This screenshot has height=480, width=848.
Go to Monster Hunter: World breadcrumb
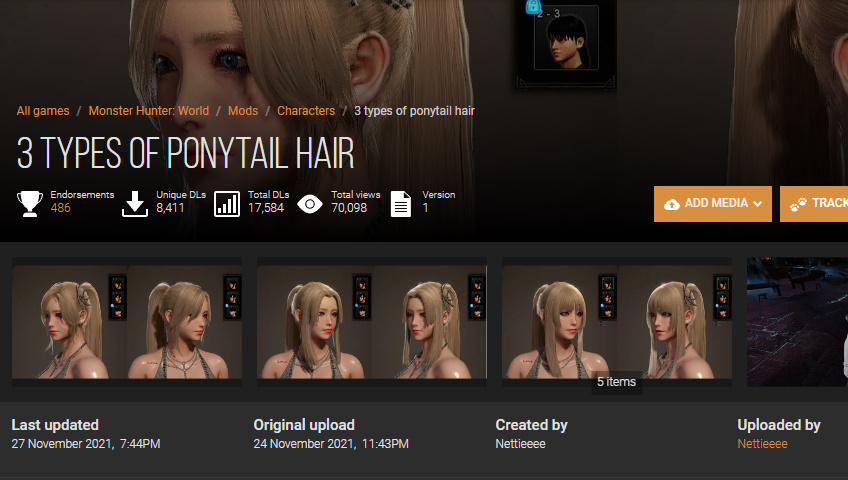click(149, 111)
